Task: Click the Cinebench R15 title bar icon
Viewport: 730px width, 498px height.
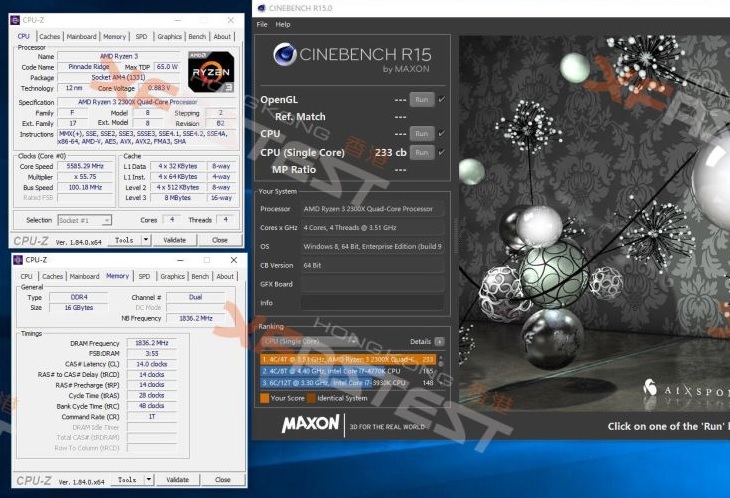Action: coord(262,8)
